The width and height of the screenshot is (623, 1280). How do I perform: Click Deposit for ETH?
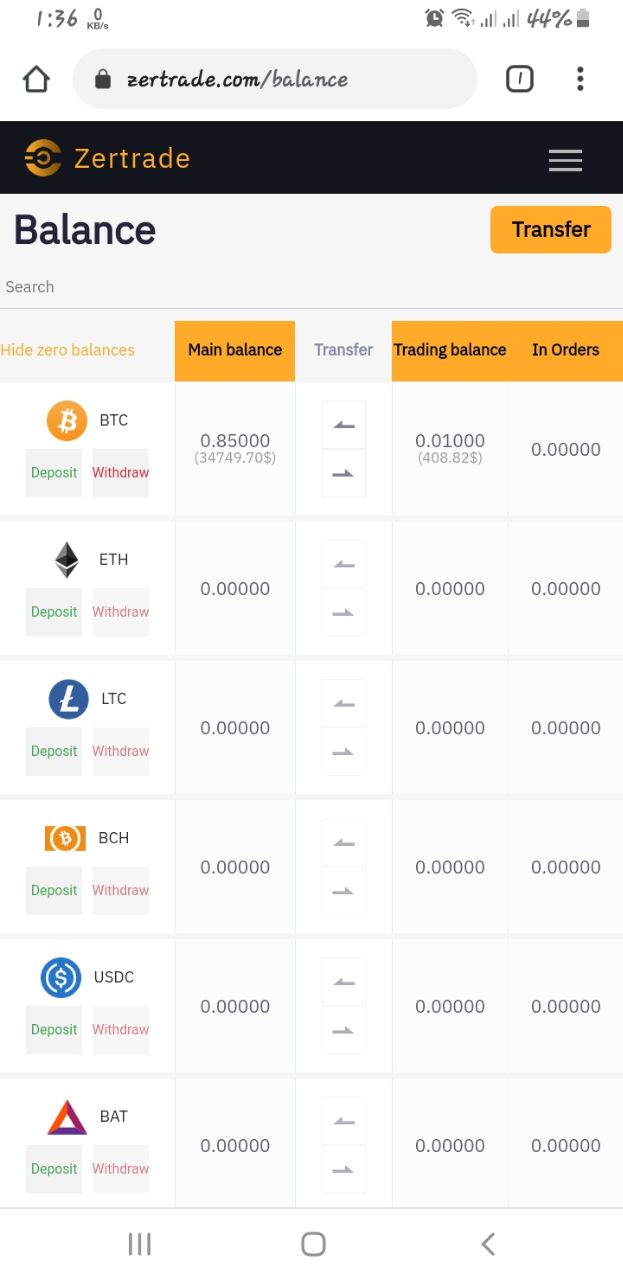click(54, 612)
